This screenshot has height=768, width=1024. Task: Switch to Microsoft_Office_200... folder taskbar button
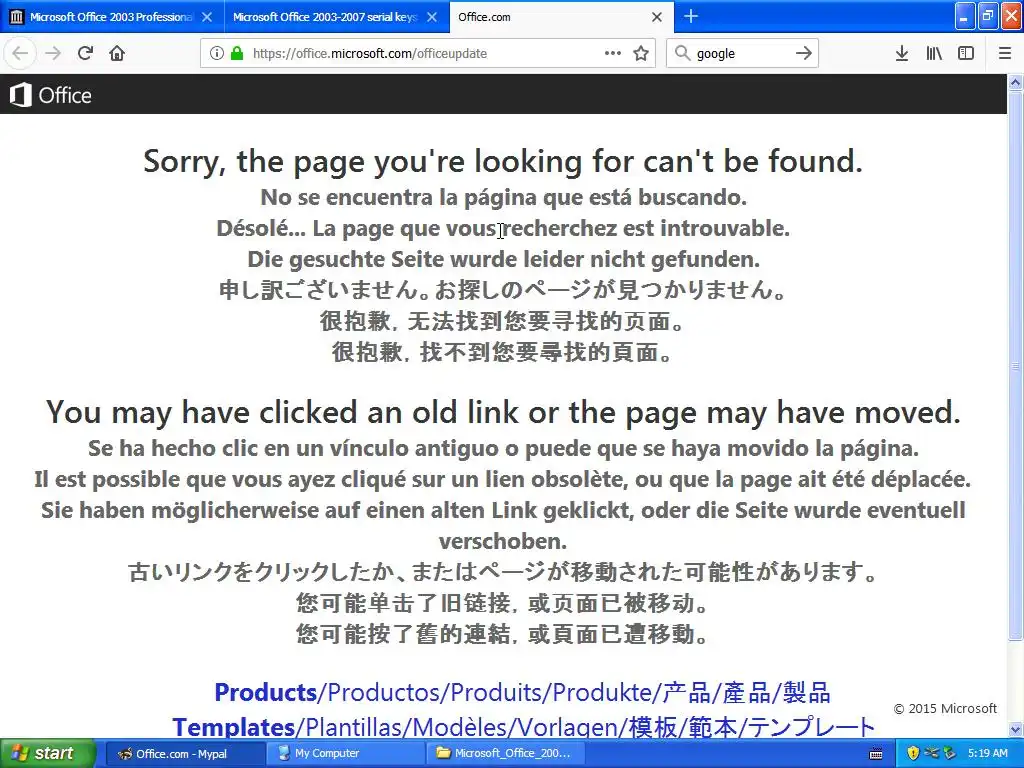(505, 754)
